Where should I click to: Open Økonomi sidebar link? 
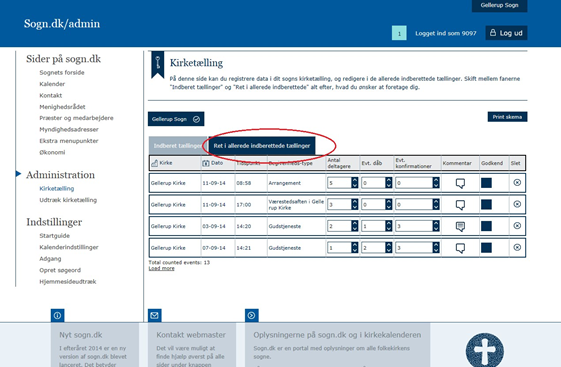52,152
